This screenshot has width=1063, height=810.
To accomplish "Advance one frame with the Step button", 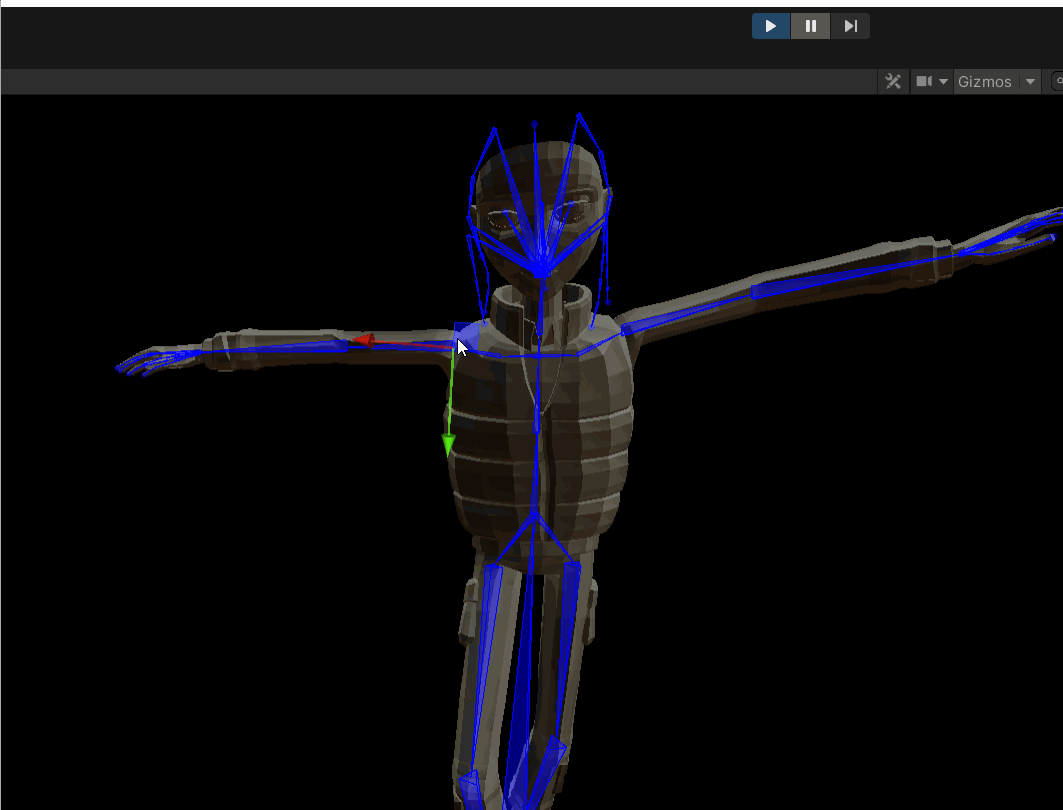I will pos(850,25).
